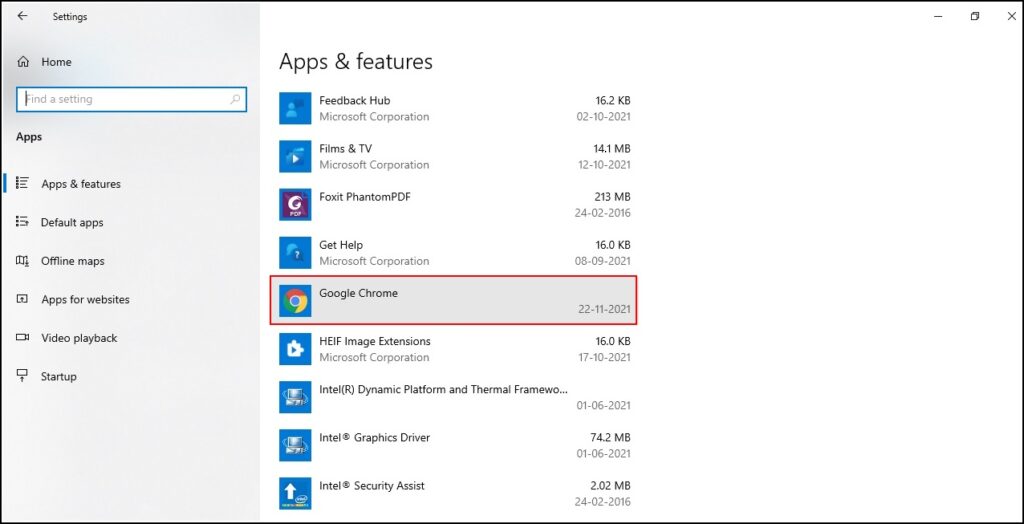Click the Intel Dynamic Platform framework icon
This screenshot has height=524, width=1024.
tap(295, 397)
